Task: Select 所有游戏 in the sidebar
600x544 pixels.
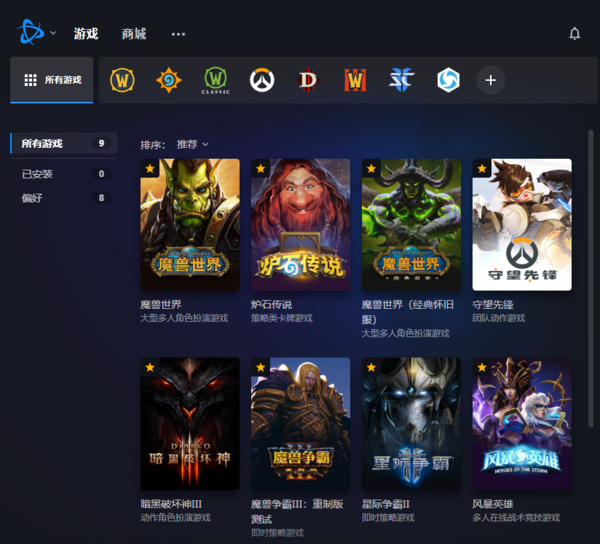Action: coord(64,143)
